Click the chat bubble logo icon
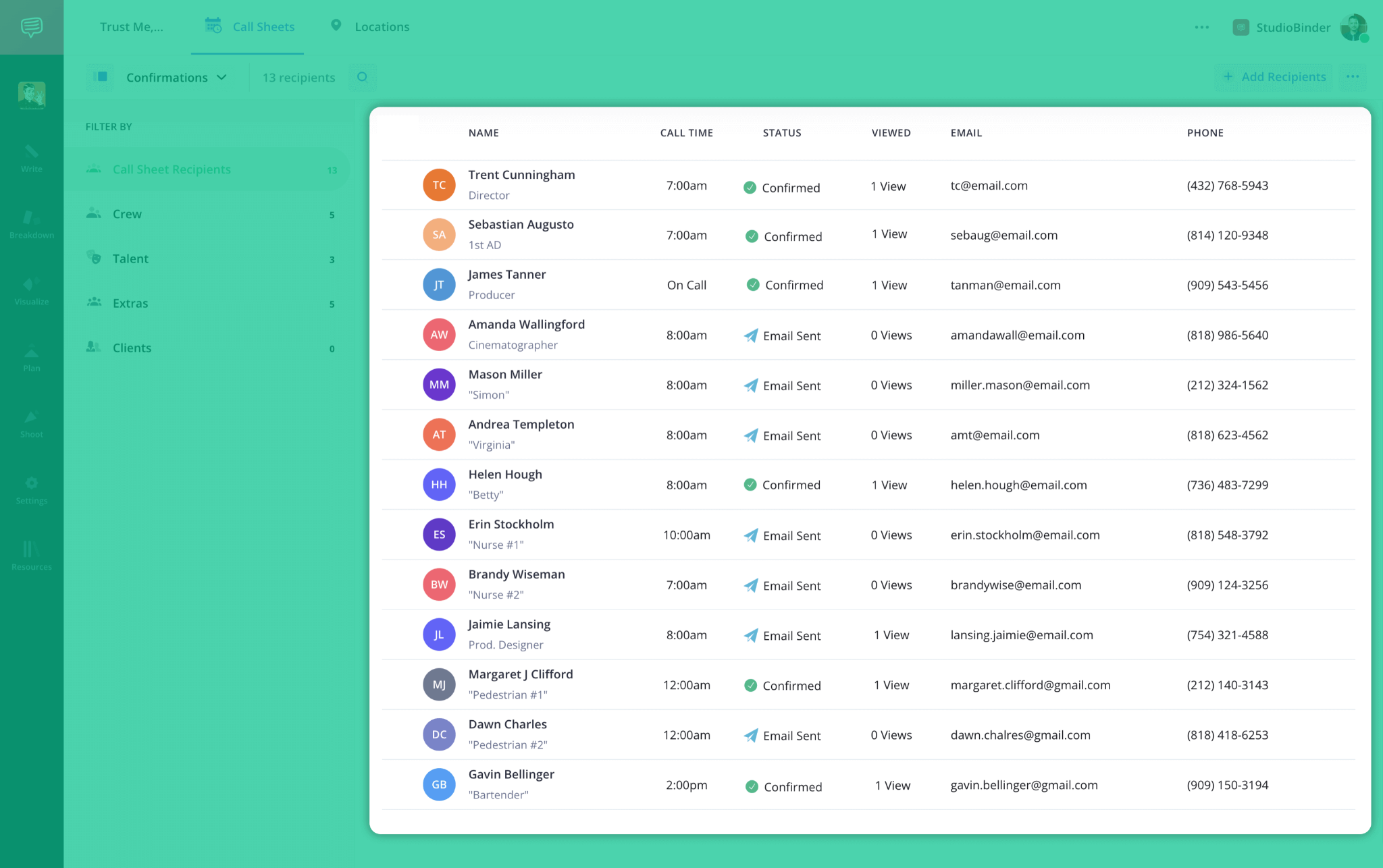The image size is (1383, 868). point(32,27)
